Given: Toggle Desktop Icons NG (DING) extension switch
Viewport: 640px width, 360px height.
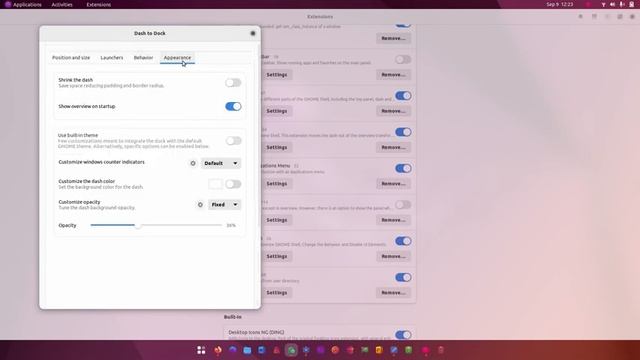Looking at the screenshot, I should coord(403,335).
